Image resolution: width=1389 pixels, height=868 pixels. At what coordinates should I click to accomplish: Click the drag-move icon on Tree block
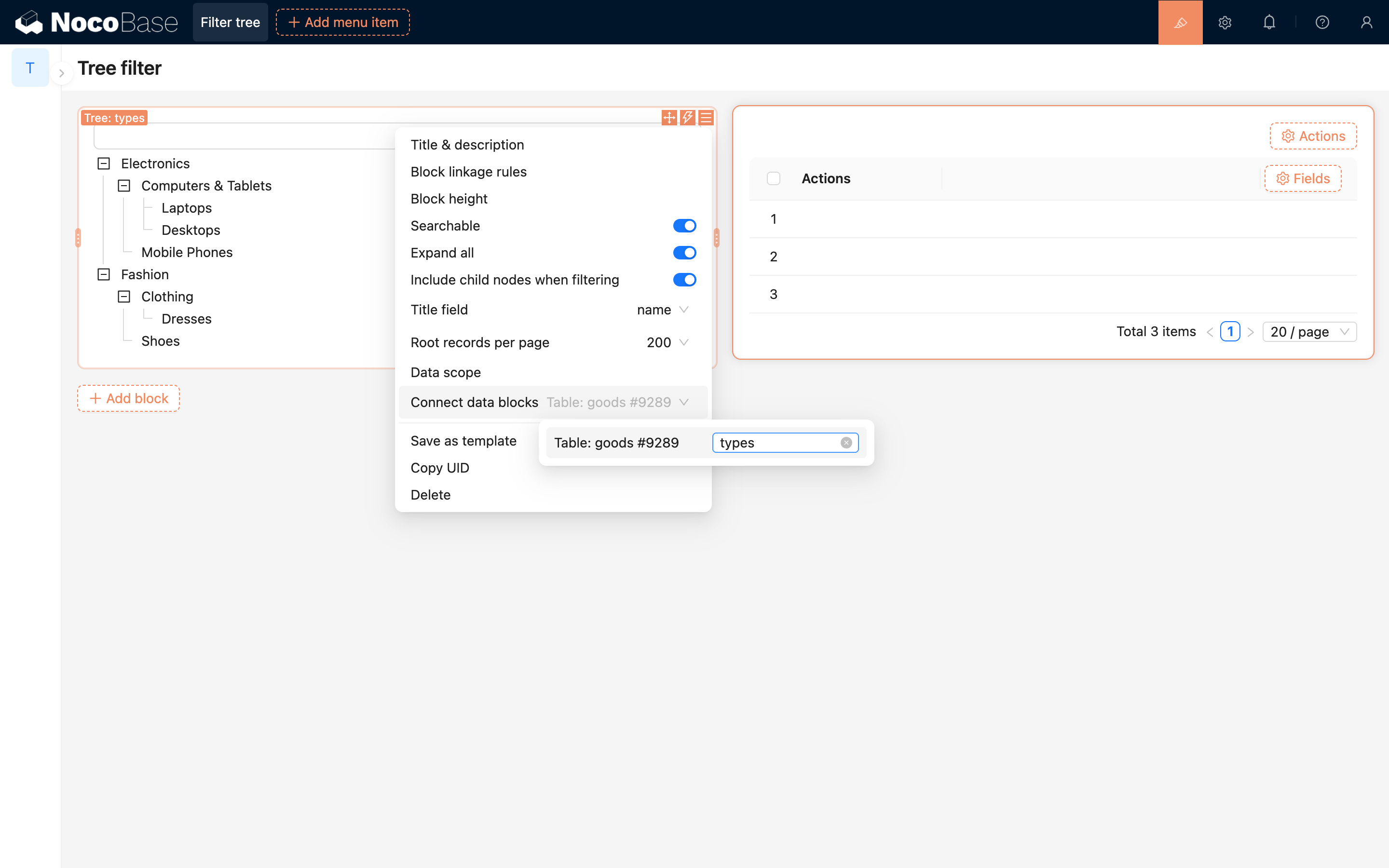click(669, 118)
